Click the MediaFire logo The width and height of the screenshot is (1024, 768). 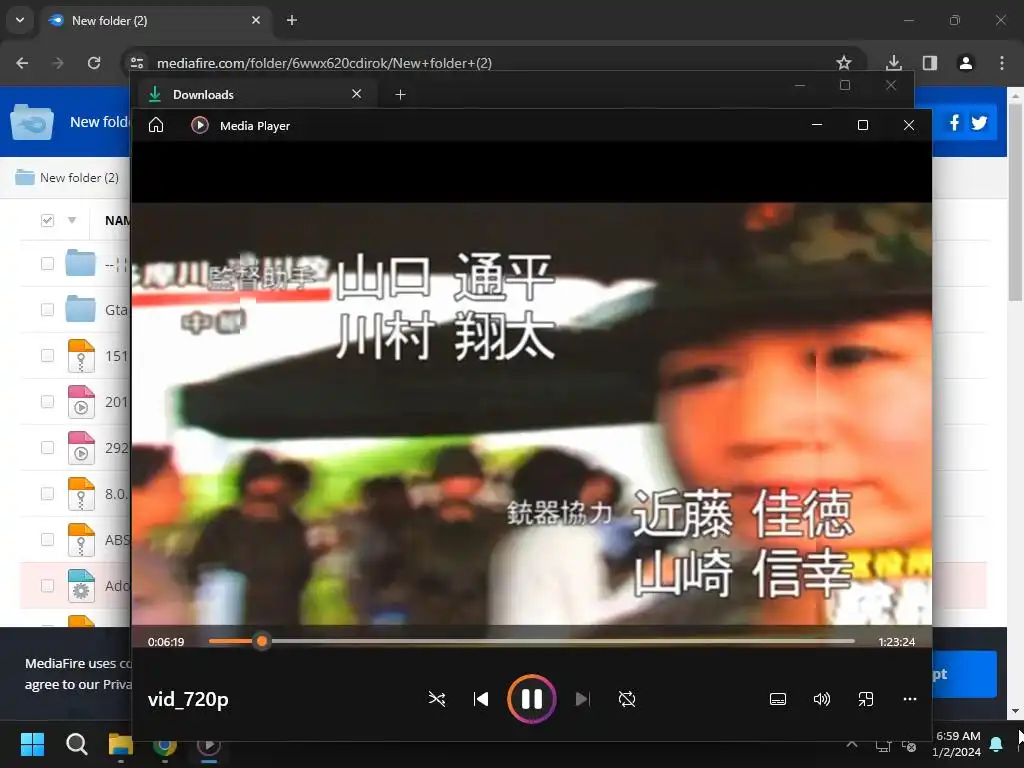(32, 122)
